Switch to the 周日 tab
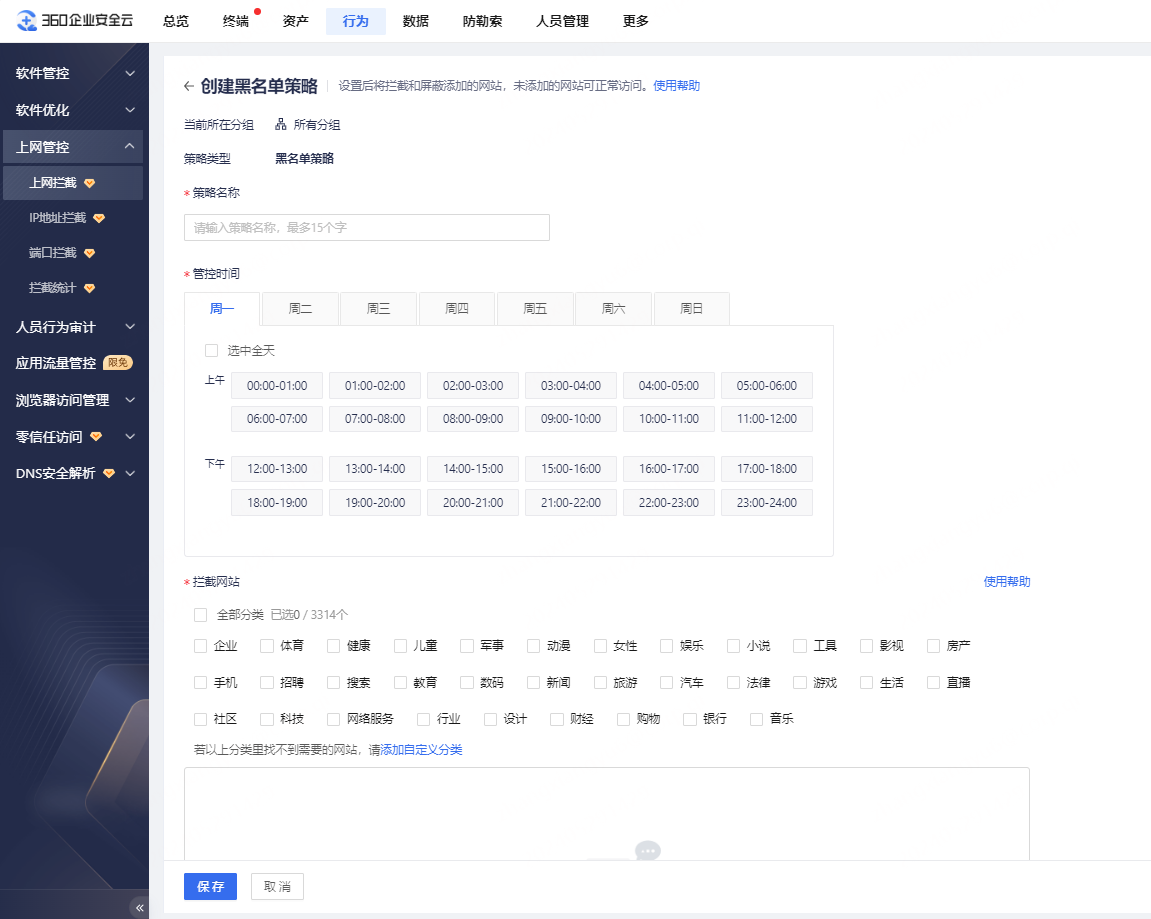Screen dimensions: 1151x919 click(x=691, y=308)
